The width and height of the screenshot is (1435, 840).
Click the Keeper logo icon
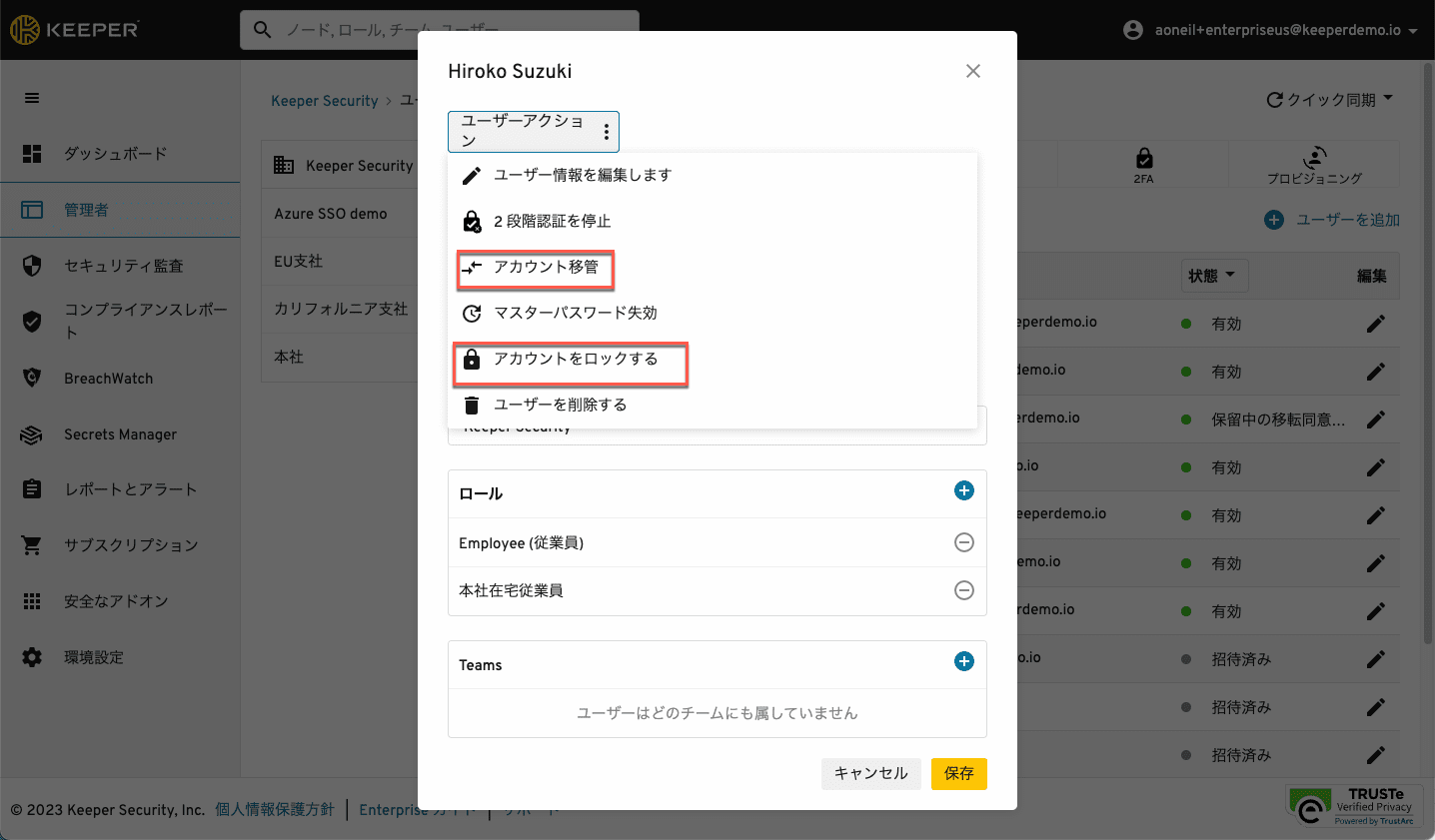25,30
